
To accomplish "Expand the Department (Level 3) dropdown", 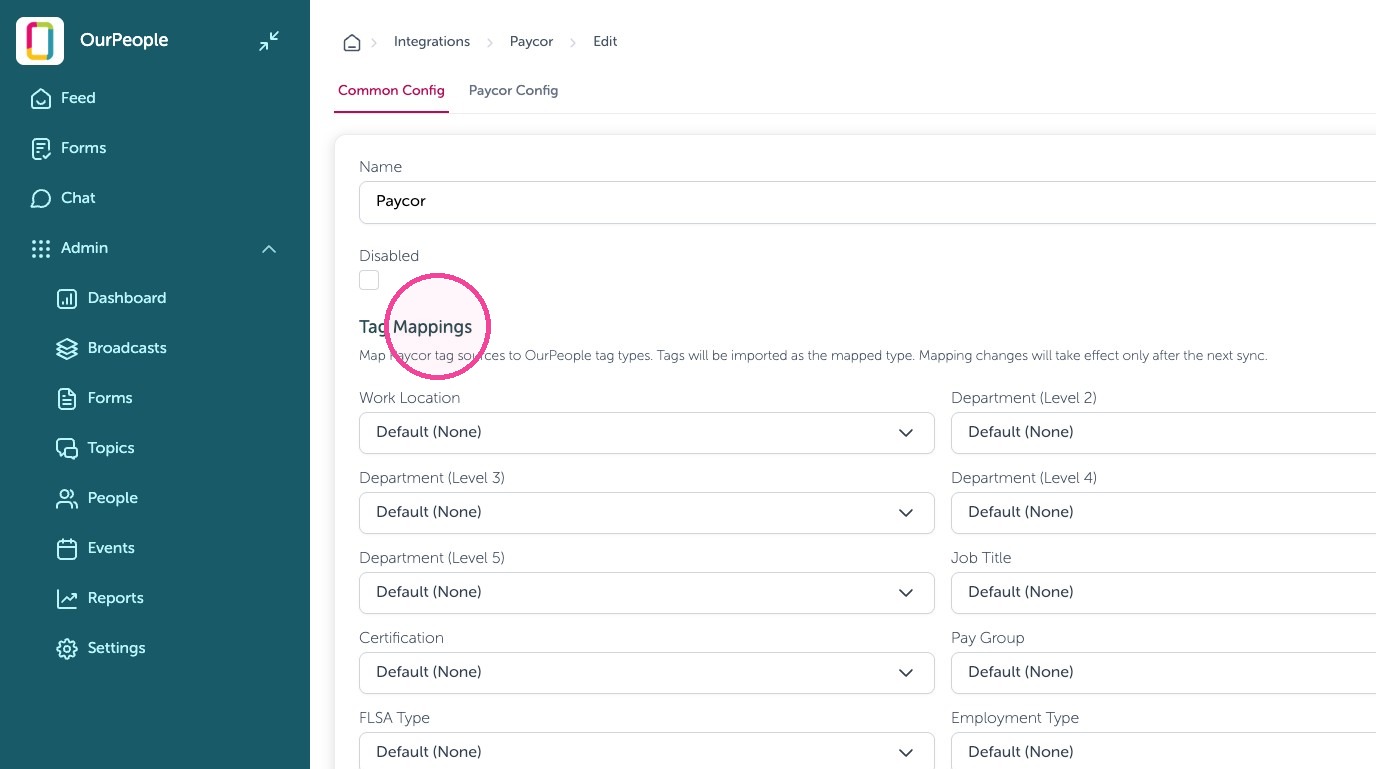I will click(647, 512).
